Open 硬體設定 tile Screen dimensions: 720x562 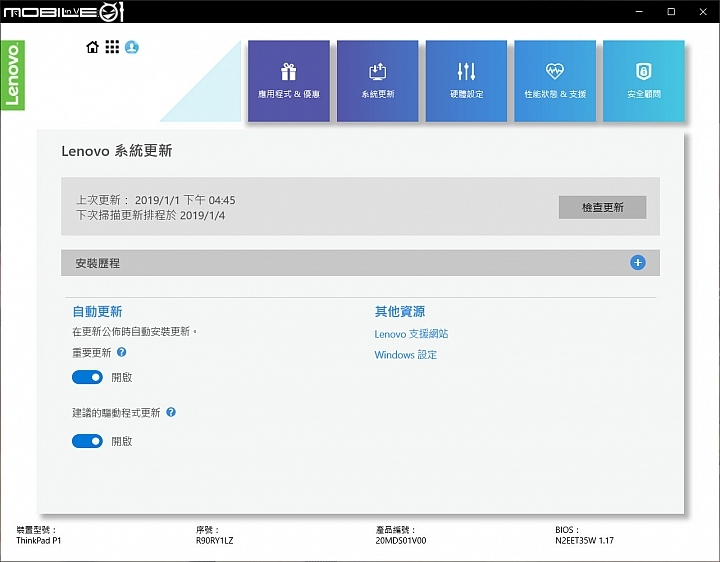point(467,81)
